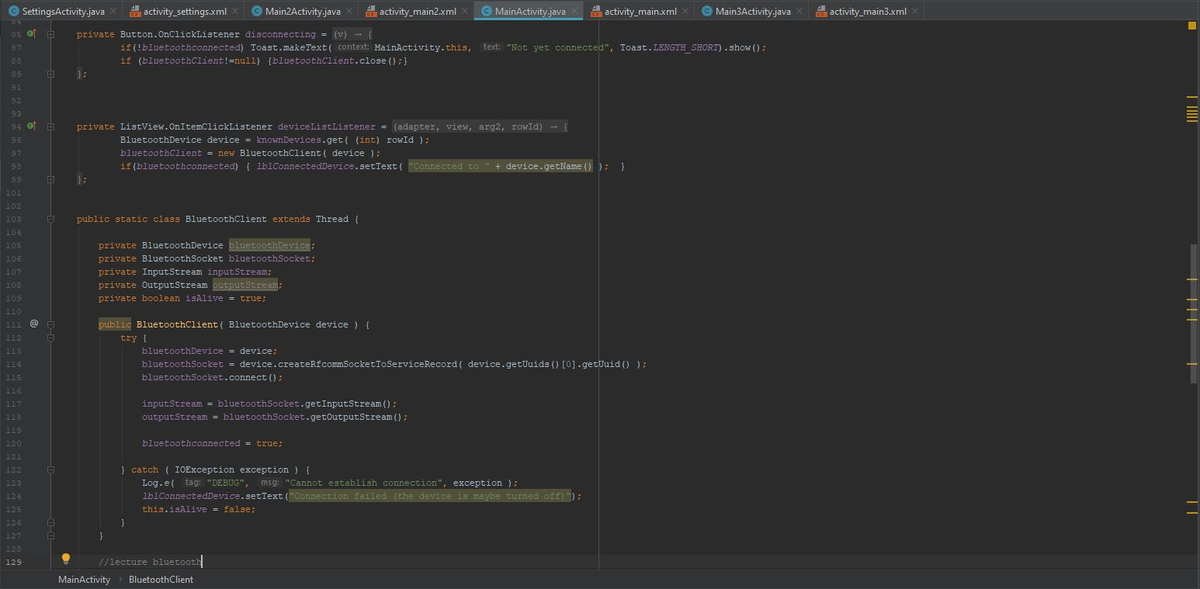Click the implementation gutter icon at line 85
1200x589 pixels.
point(31,34)
